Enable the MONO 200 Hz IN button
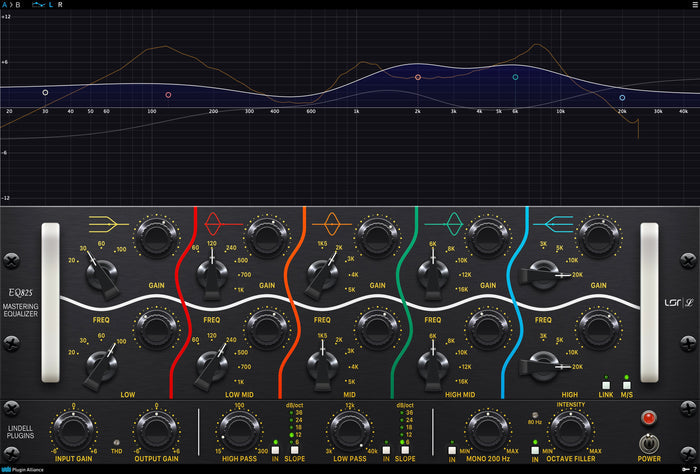 452,450
